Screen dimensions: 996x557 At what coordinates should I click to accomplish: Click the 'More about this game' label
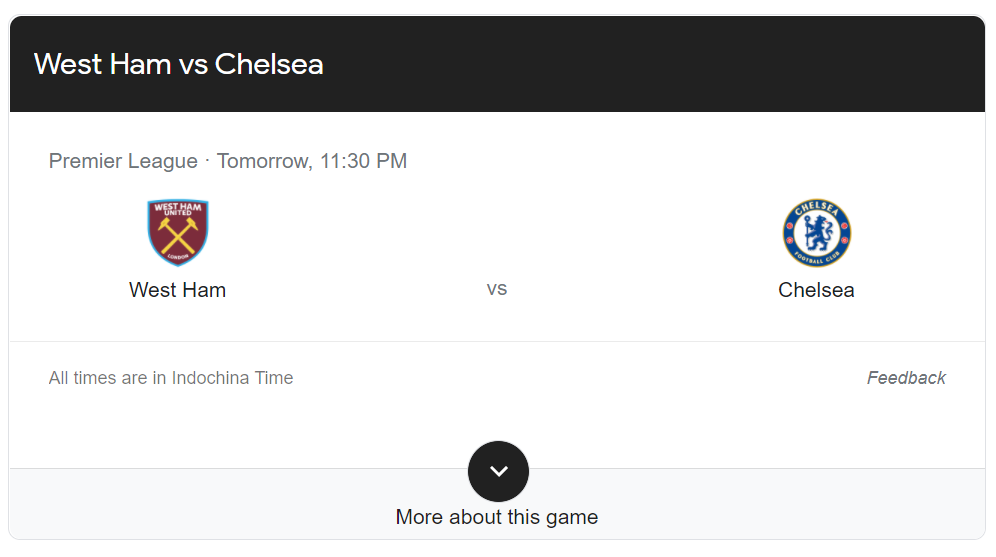coord(497,517)
